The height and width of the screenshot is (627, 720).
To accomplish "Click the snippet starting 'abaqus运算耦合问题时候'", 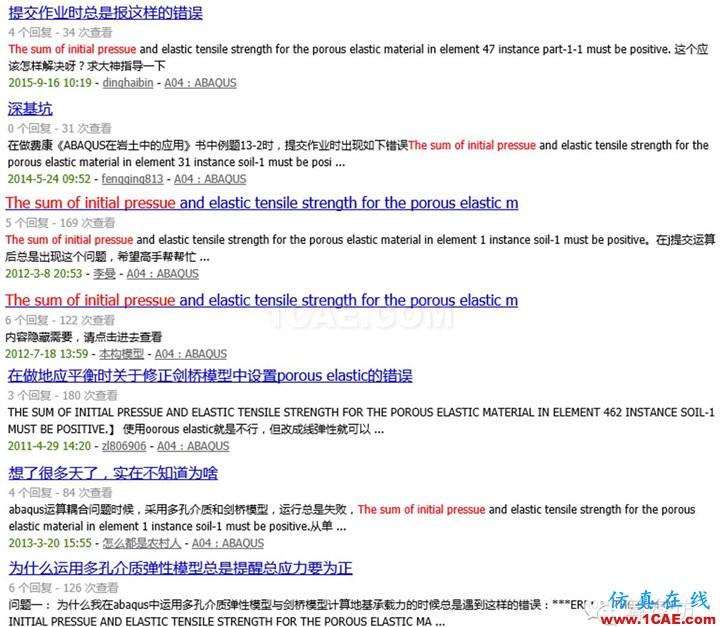I will tap(352, 518).
